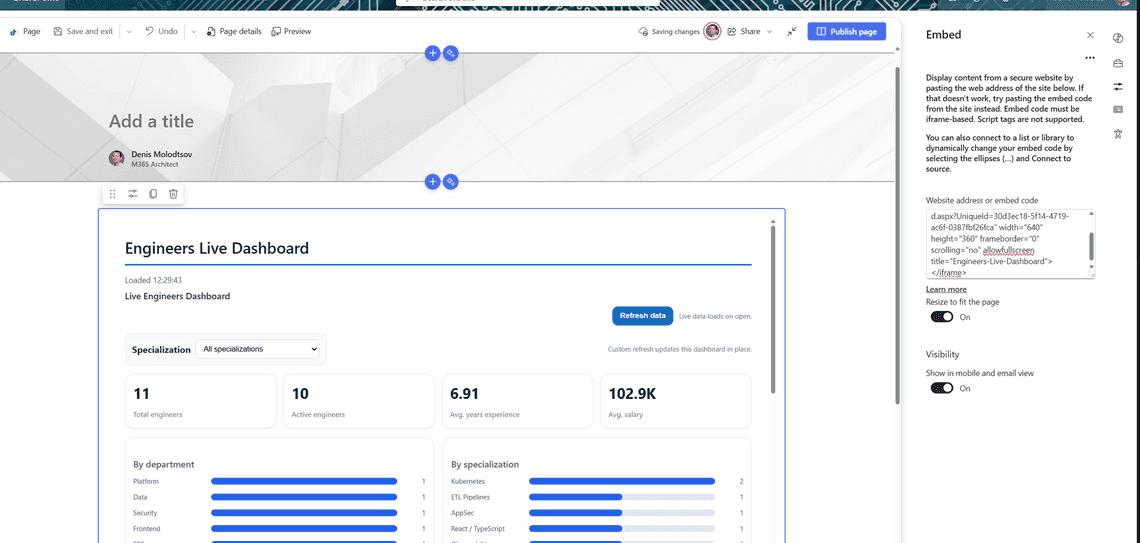Delete the Embed web part
Screen dimensions: 1140x543
point(173,194)
